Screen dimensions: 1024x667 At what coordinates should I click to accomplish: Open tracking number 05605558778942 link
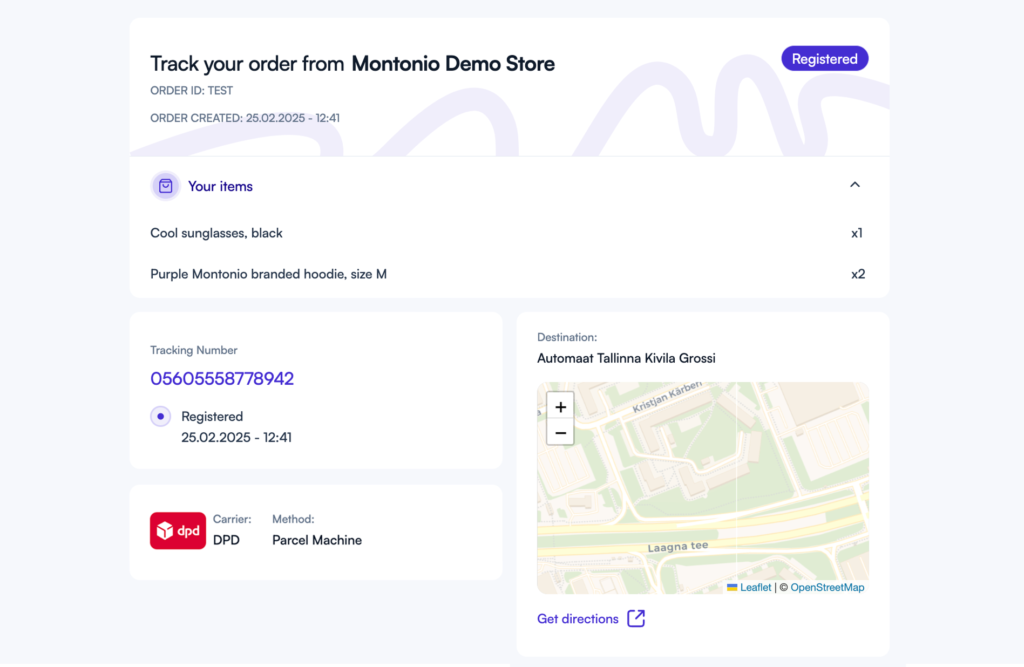pyautogui.click(x=222, y=378)
